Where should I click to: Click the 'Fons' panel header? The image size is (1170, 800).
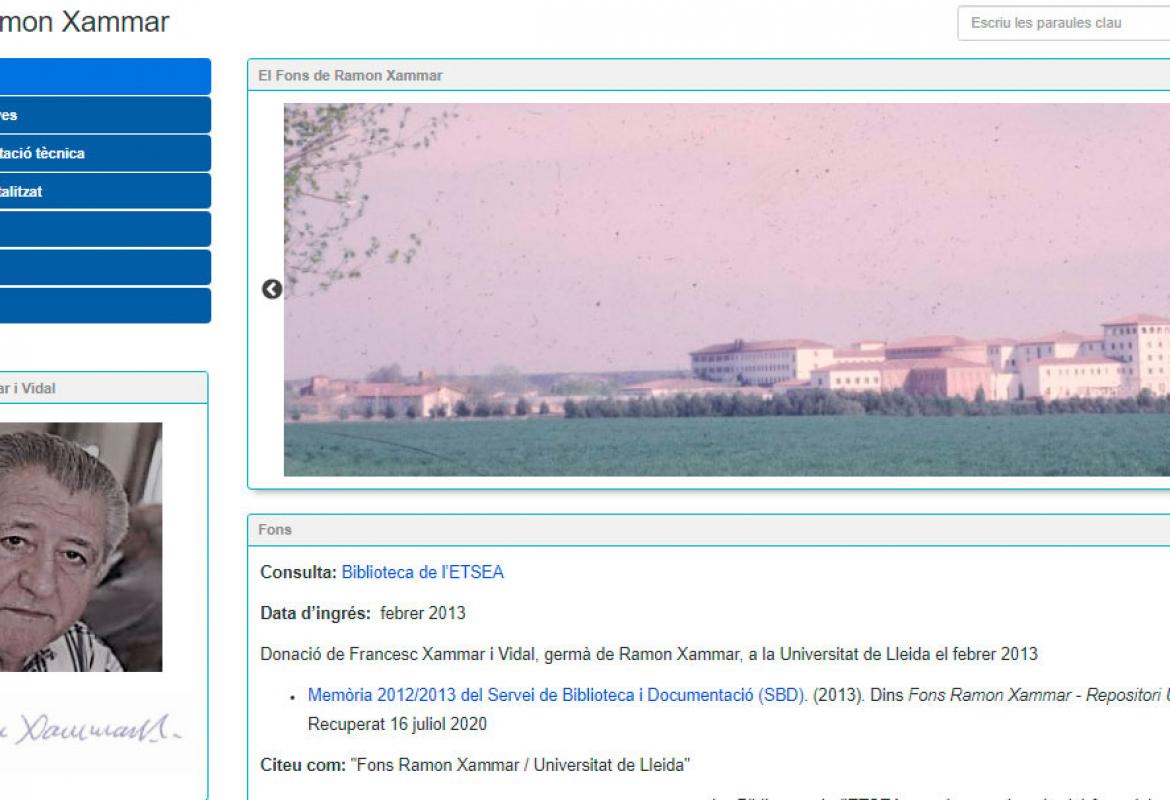275,530
